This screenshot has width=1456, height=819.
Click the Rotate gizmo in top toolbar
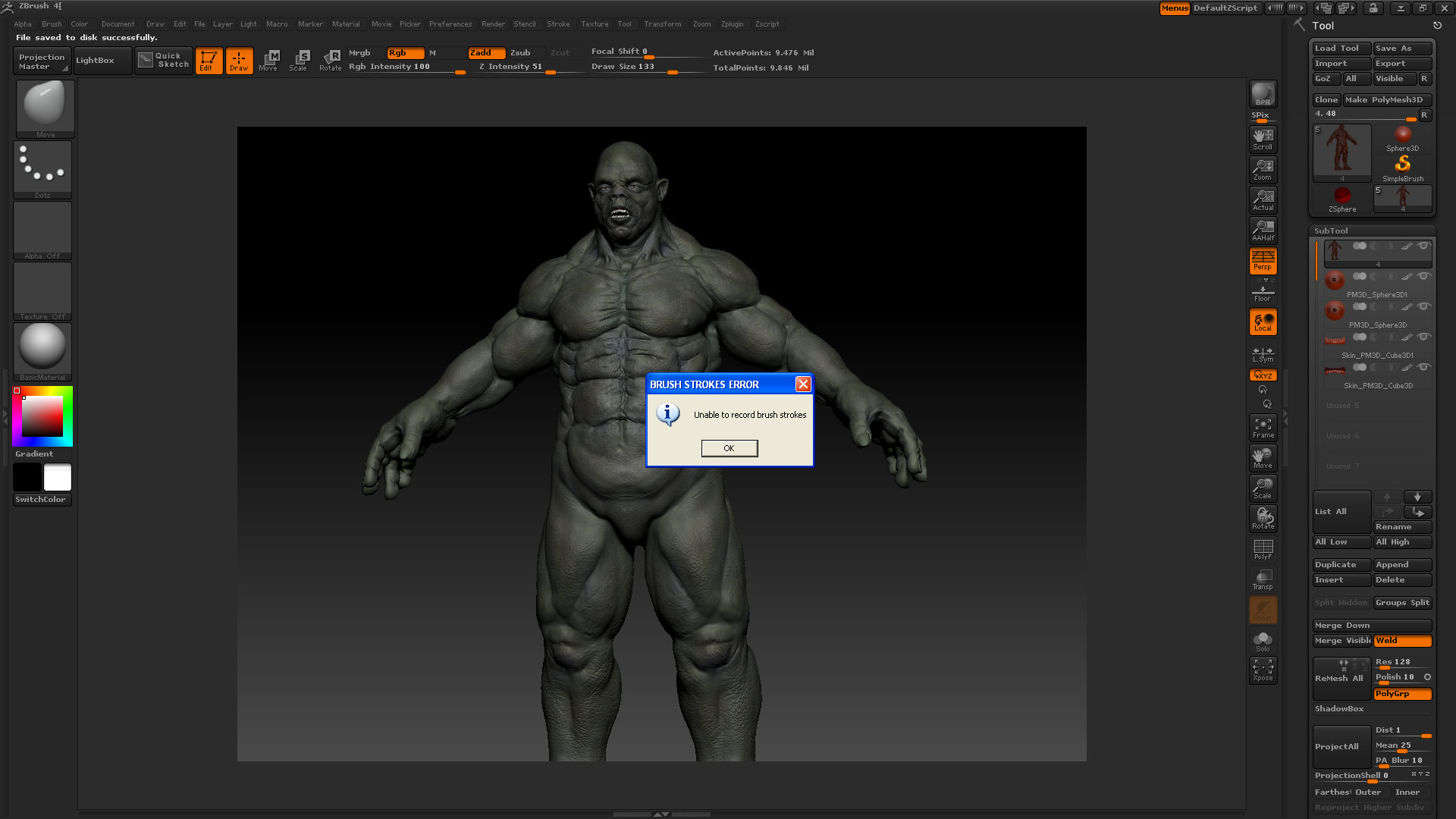click(330, 60)
